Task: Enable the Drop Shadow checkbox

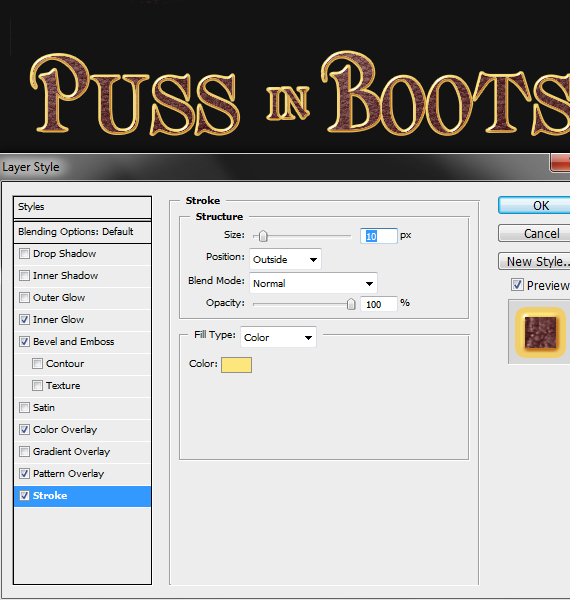Action: tap(24, 254)
